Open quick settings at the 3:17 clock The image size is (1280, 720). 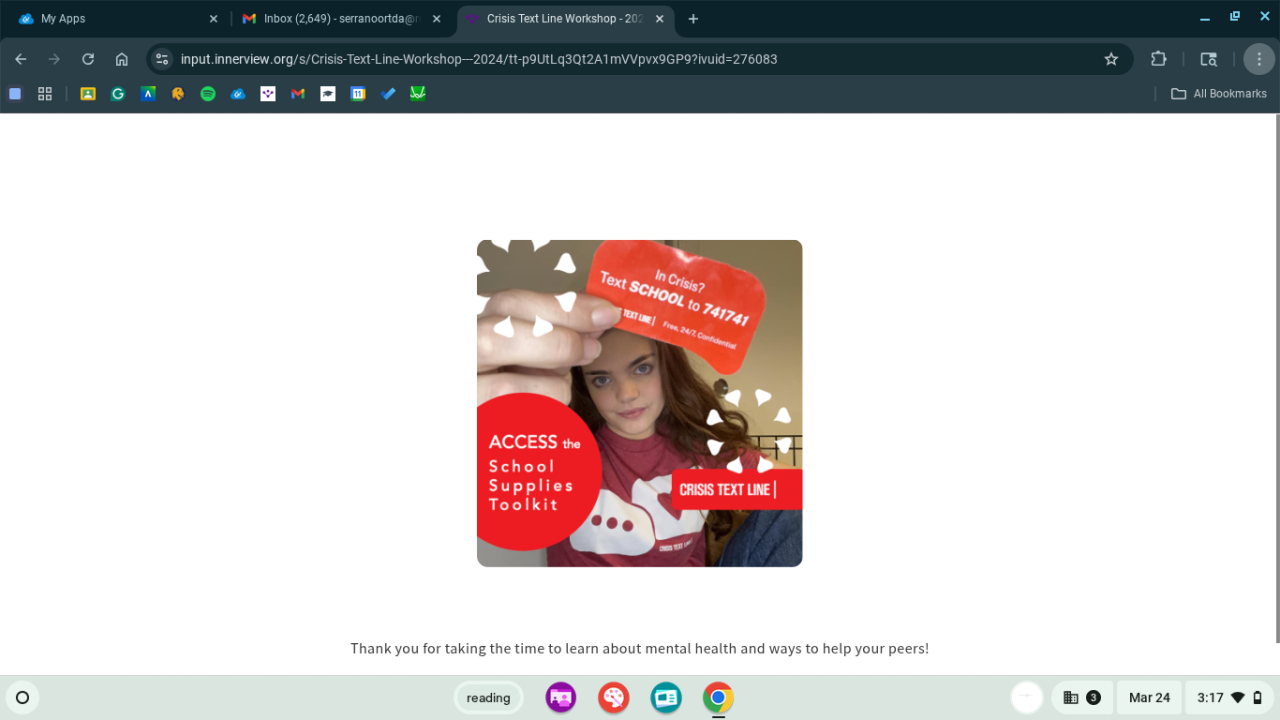click(x=1229, y=698)
